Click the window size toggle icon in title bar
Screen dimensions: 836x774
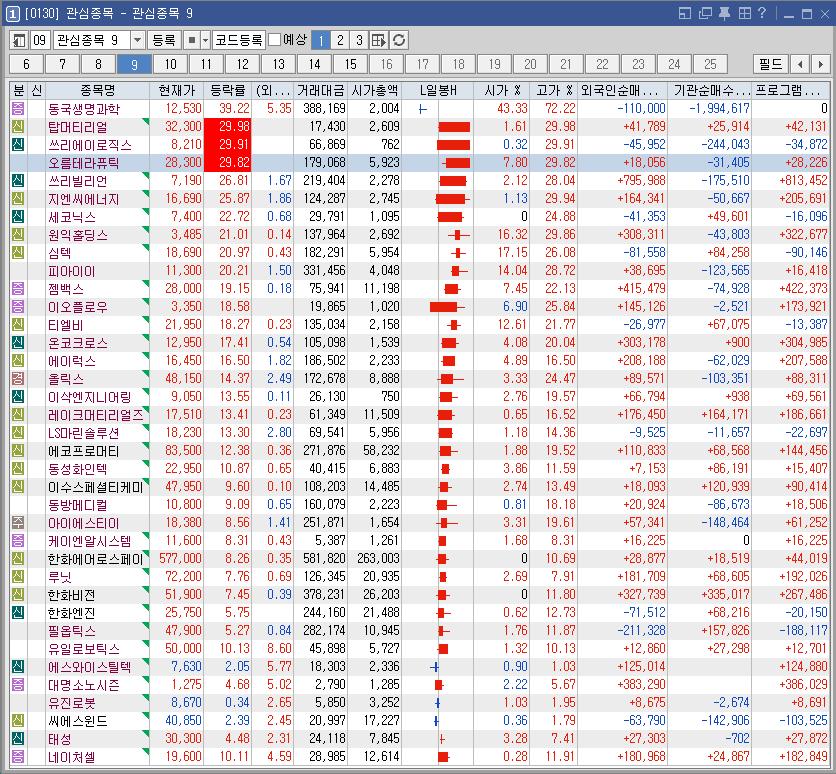pyautogui.click(x=685, y=13)
